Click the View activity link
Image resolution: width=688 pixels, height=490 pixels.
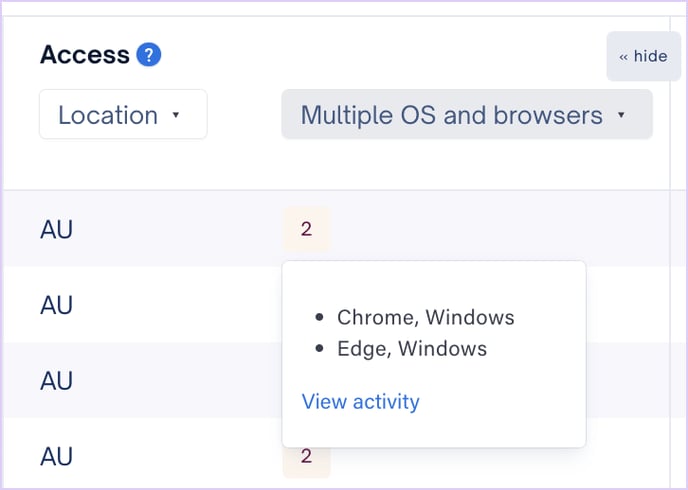[361, 401]
